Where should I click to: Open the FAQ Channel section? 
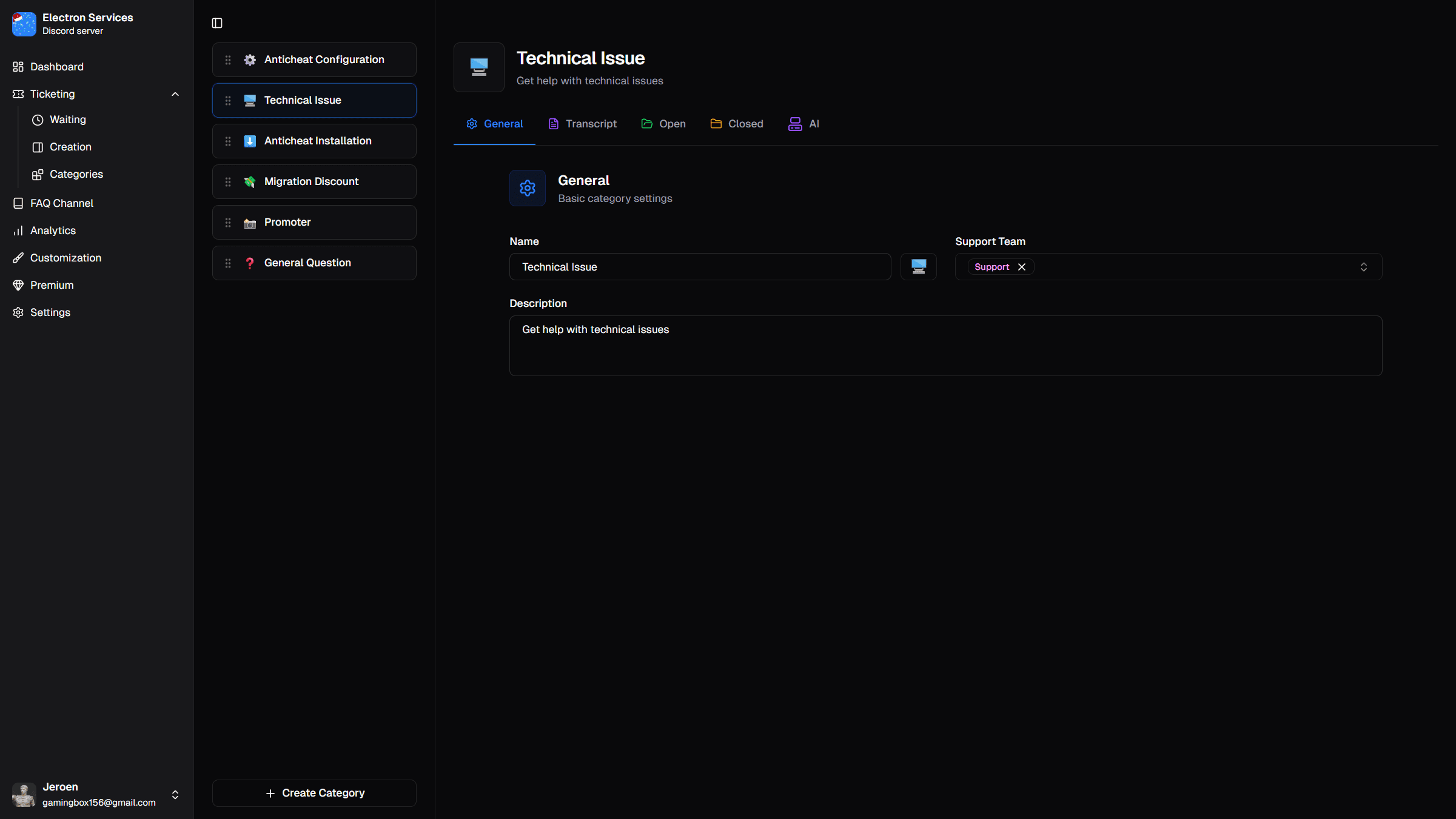pyautogui.click(x=61, y=203)
